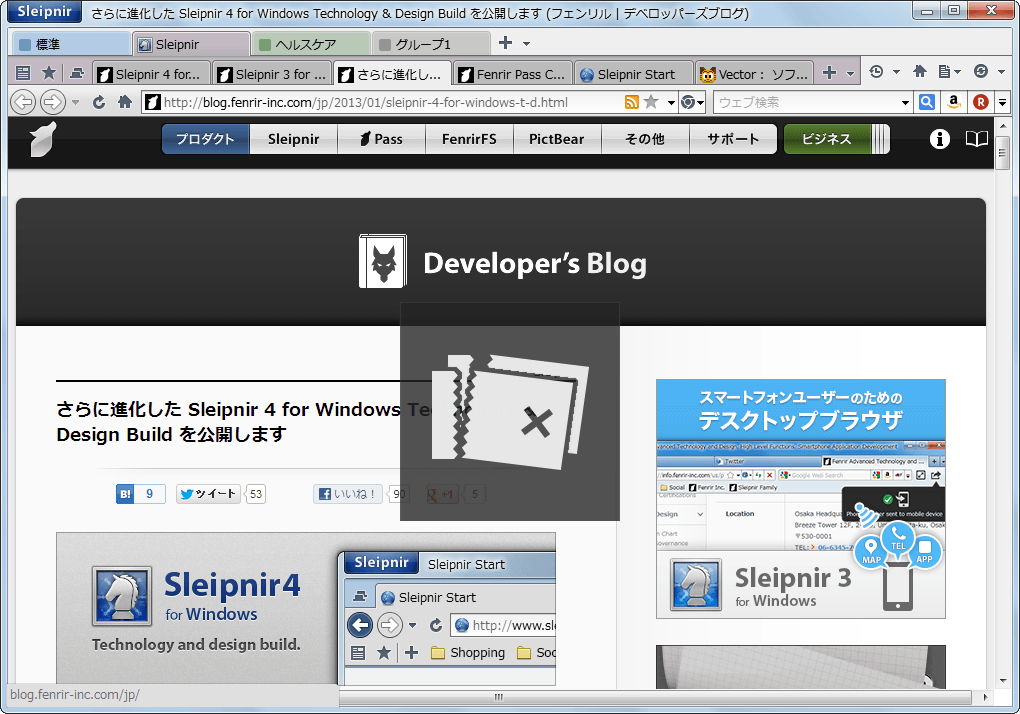Go forward with the forward arrow button

pyautogui.click(x=53, y=102)
